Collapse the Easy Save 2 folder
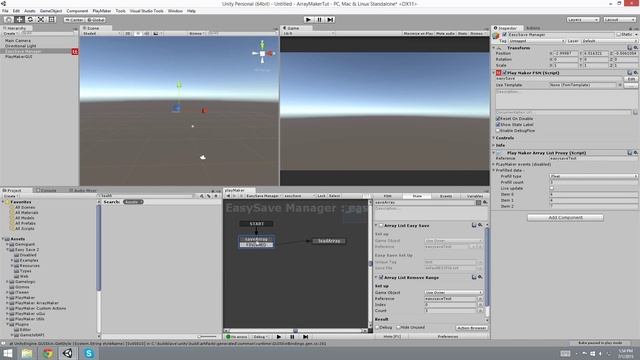The width and height of the screenshot is (640, 360). point(7,249)
